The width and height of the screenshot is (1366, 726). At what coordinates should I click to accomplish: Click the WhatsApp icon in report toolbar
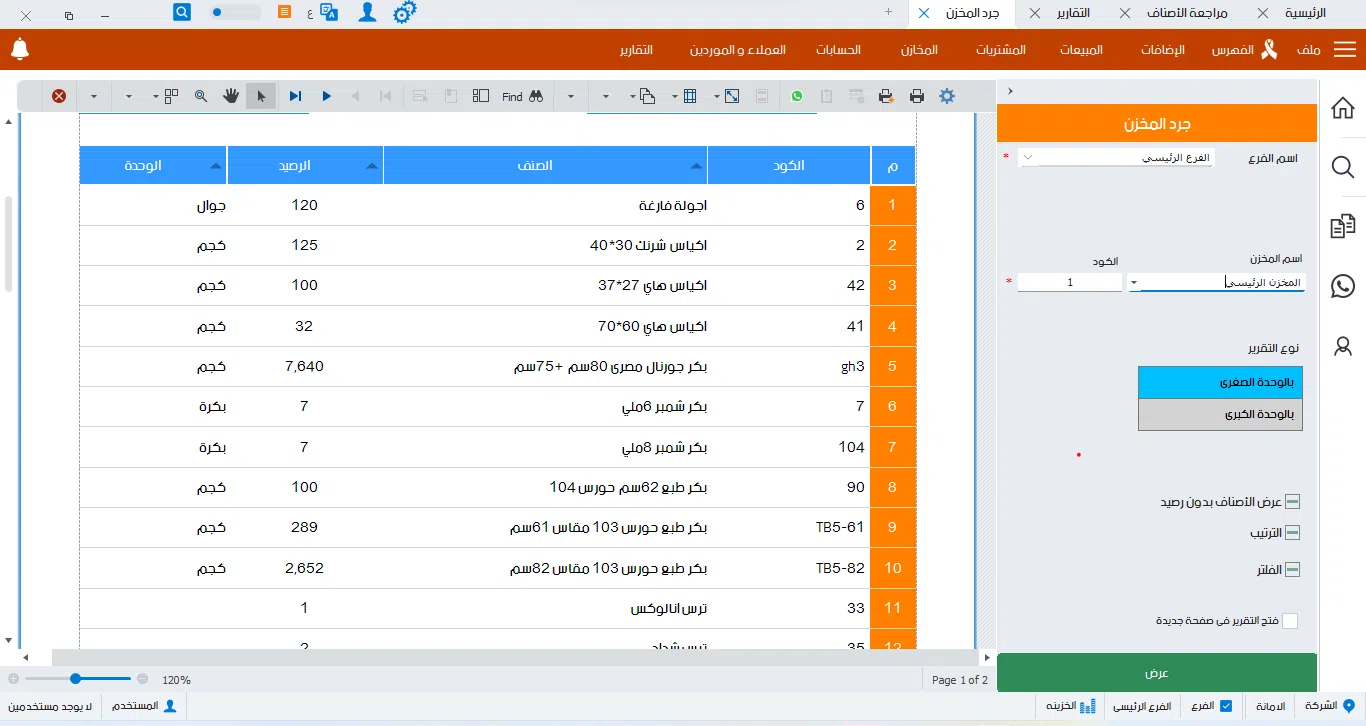click(x=797, y=96)
